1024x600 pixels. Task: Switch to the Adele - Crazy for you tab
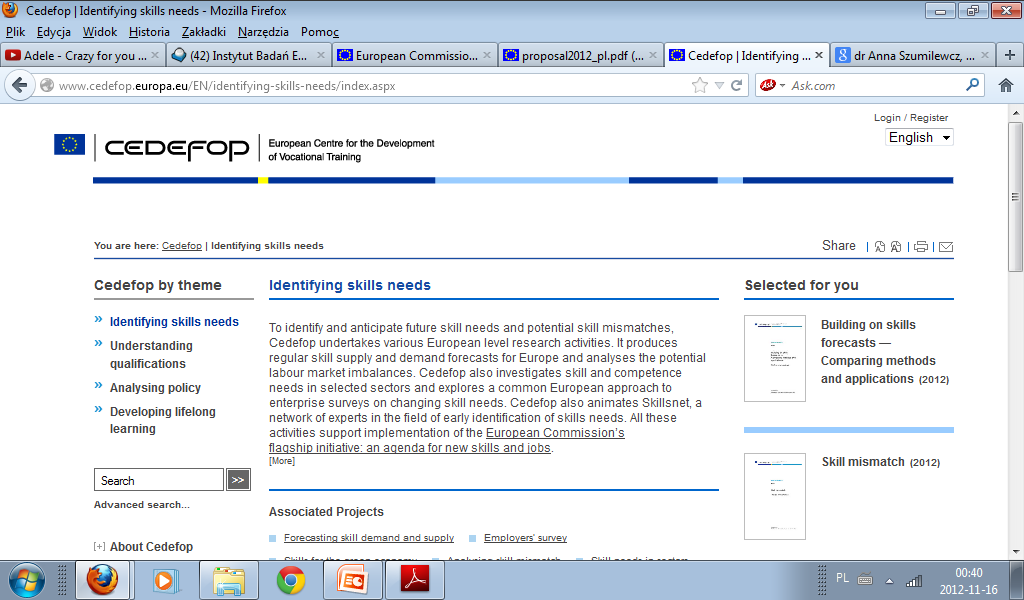coord(82,55)
